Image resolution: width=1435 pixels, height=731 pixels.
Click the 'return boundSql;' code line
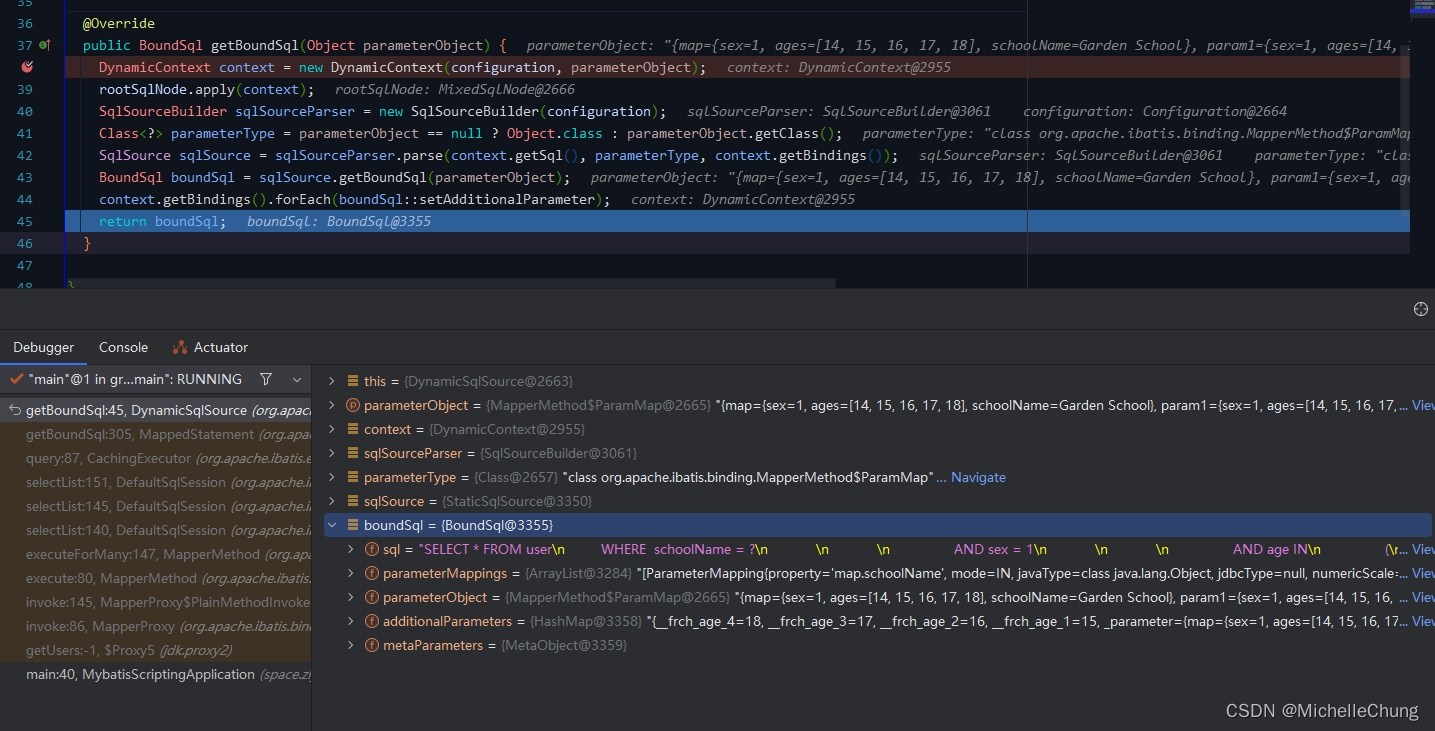click(x=162, y=221)
